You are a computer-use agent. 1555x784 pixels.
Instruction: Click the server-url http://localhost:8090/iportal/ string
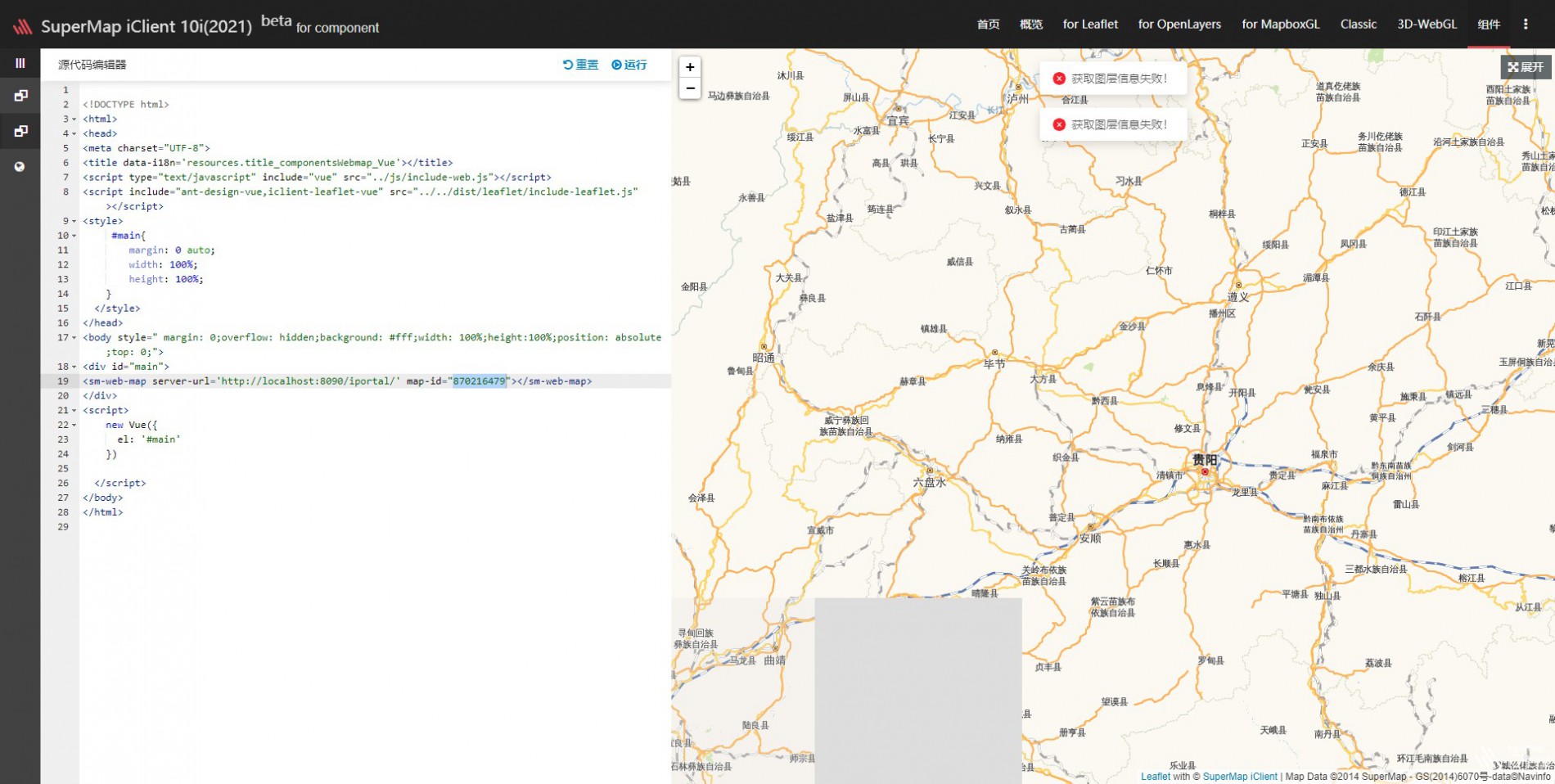(309, 381)
